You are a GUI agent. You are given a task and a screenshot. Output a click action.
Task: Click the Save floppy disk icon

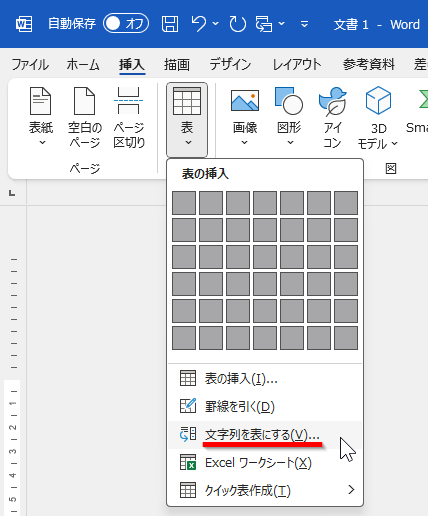click(x=170, y=24)
